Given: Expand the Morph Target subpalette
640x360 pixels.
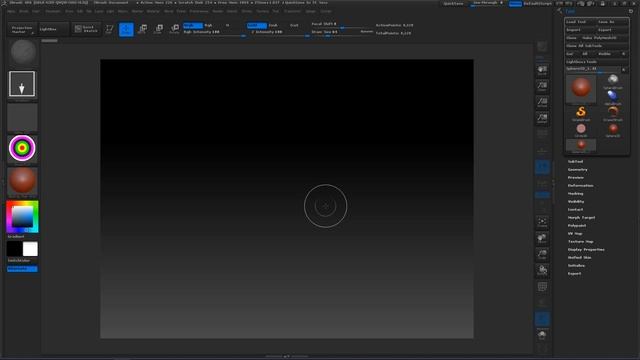Looking at the screenshot, I should (581, 218).
